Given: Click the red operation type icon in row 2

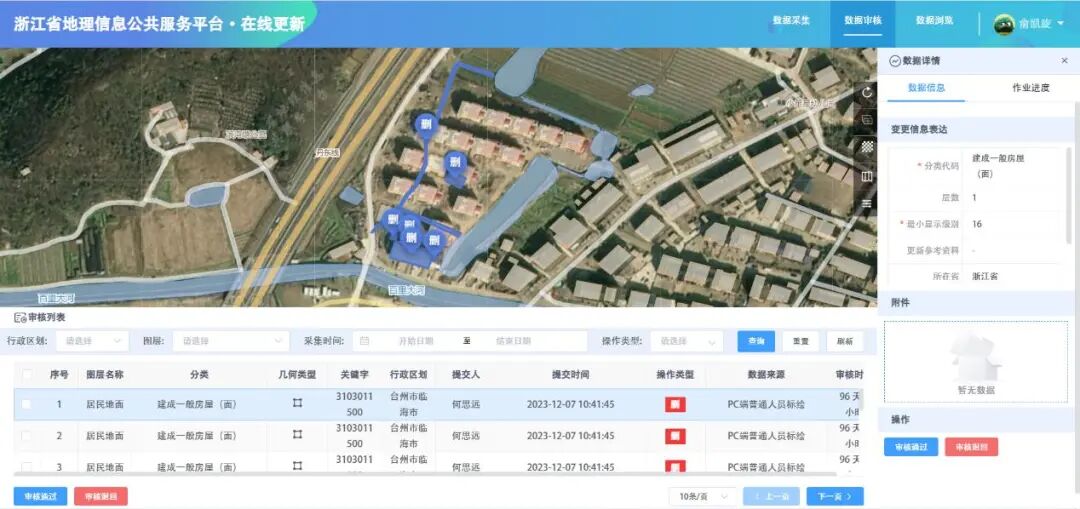Looking at the screenshot, I should coord(675,436).
